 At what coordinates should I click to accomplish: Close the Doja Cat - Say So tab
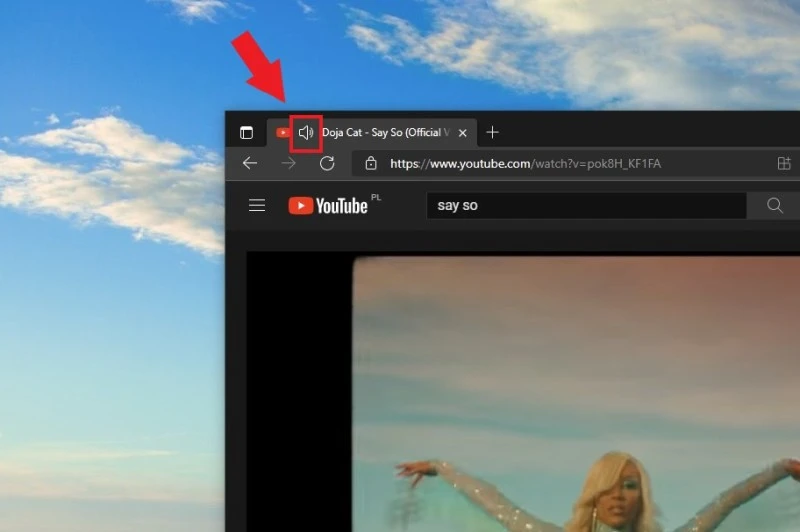point(462,133)
